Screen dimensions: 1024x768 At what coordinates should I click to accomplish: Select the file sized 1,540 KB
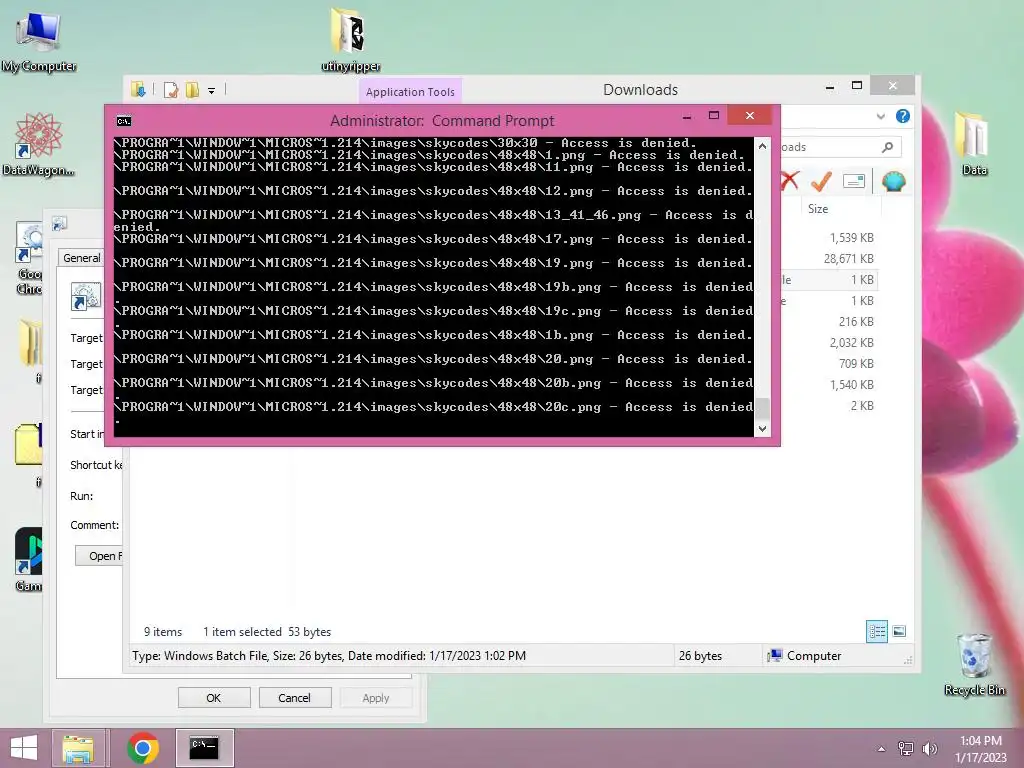[852, 385]
